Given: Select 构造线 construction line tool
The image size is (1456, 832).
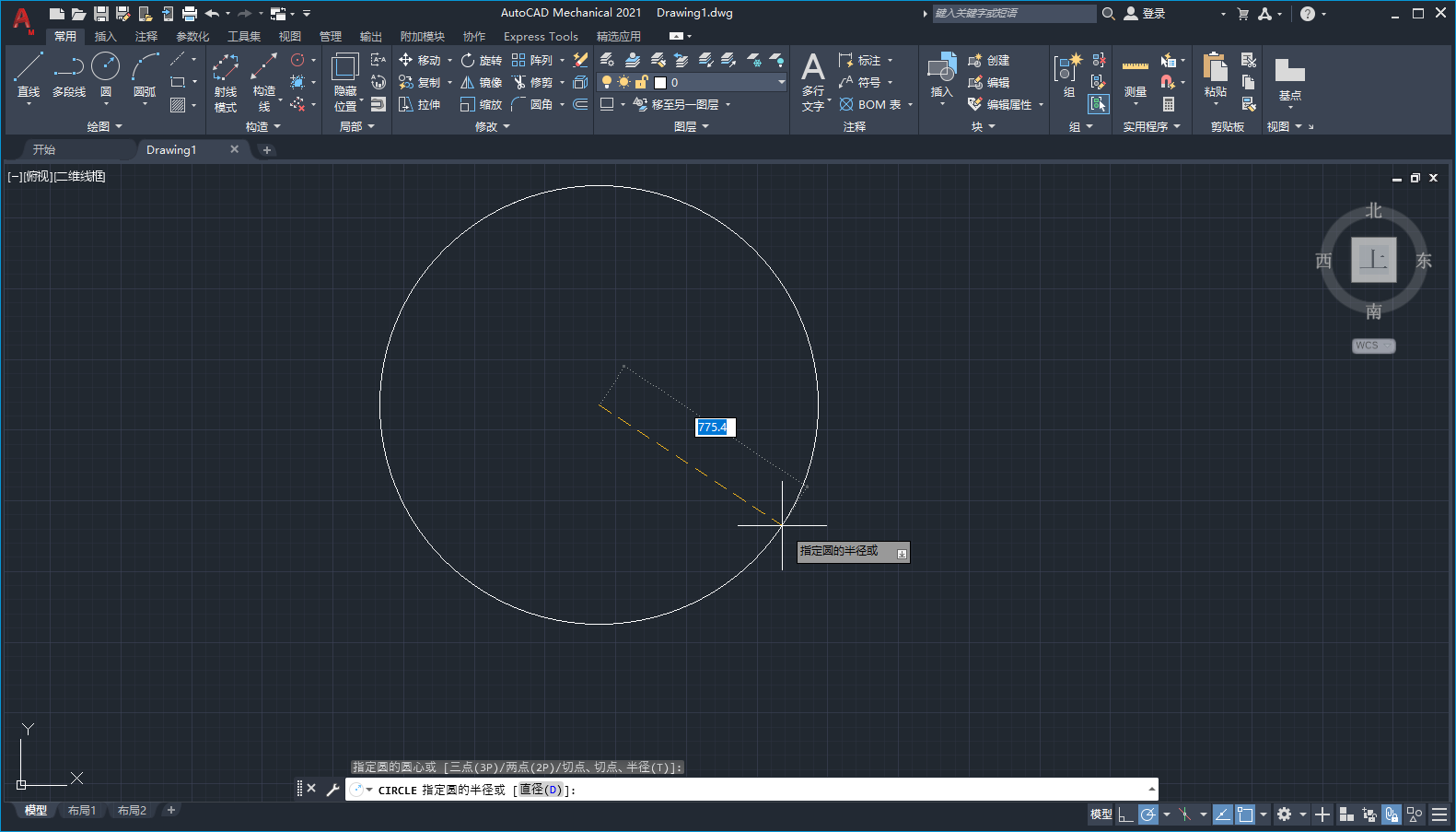Looking at the screenshot, I should click(x=264, y=82).
